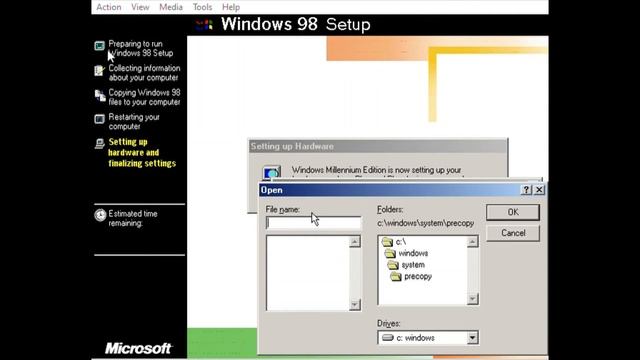This screenshot has height=360, width=640.
Task: Cancel the Open dialog
Action: (513, 233)
